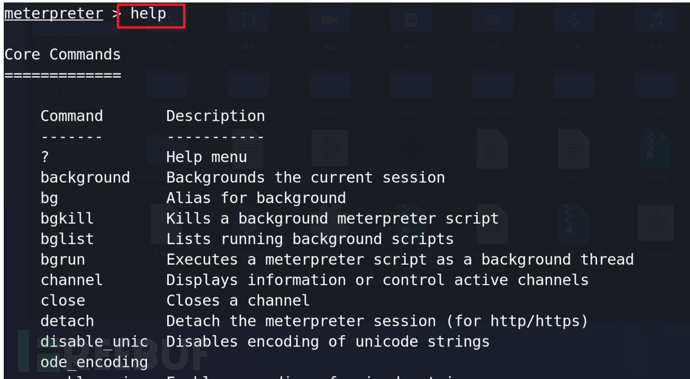Click the Description column header
The height and width of the screenshot is (379, 690).
click(216, 116)
